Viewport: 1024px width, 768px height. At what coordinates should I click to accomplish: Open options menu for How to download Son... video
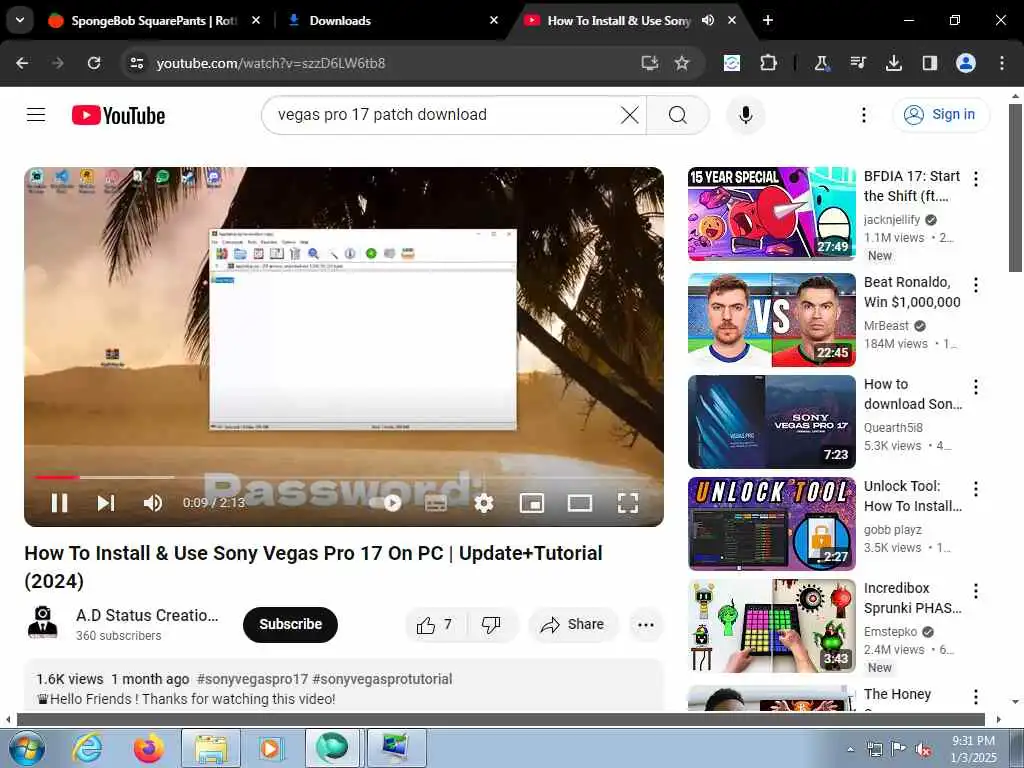tap(976, 387)
